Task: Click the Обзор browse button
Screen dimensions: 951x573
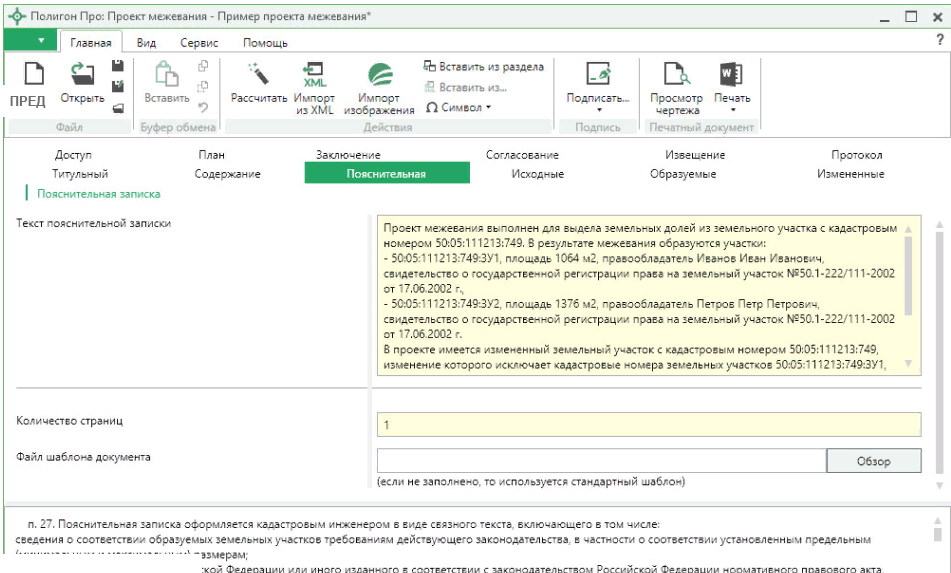Action: [873, 461]
